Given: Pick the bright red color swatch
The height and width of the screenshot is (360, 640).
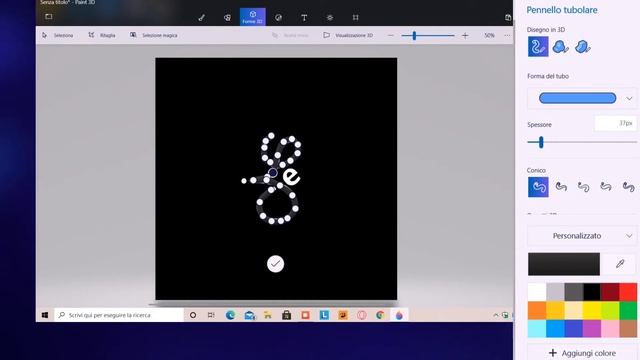Looking at the screenshot, I should (x=628, y=292).
